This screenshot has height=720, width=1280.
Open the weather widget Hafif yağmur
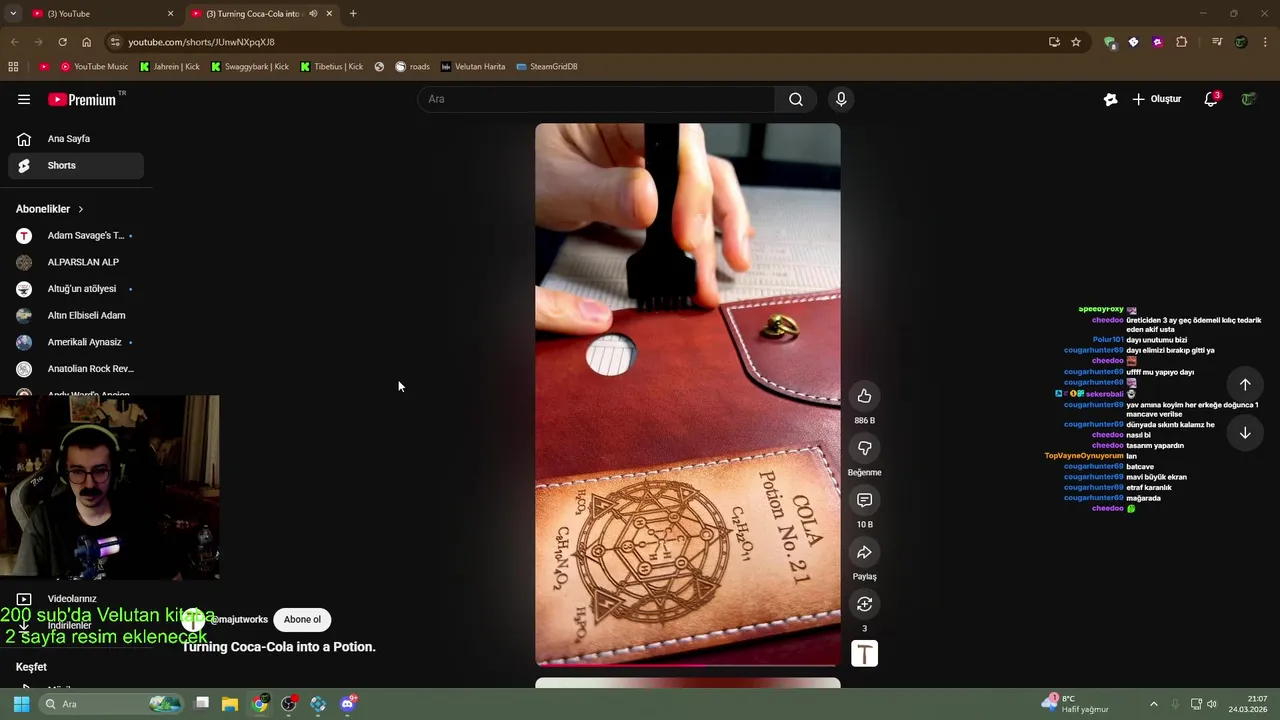point(1076,704)
